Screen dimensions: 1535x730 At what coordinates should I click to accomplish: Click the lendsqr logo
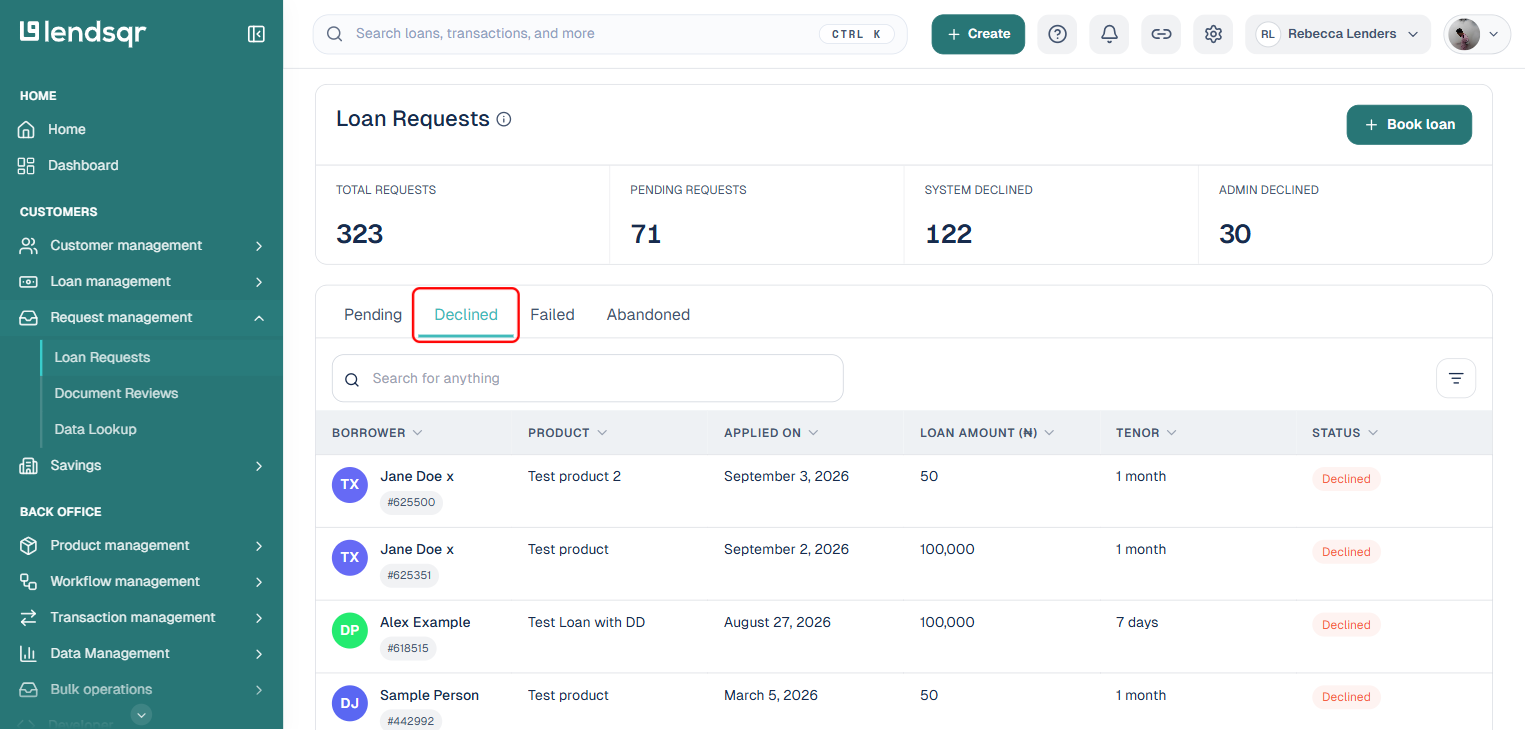[83, 33]
